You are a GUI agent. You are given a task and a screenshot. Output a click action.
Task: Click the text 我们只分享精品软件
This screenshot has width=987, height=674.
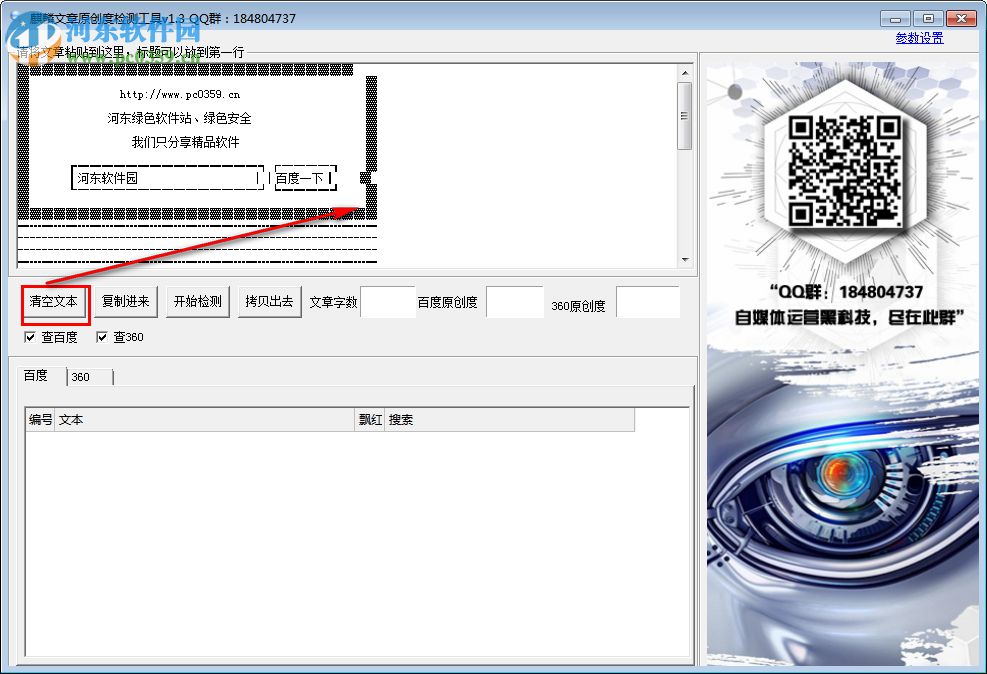pyautogui.click(x=186, y=142)
